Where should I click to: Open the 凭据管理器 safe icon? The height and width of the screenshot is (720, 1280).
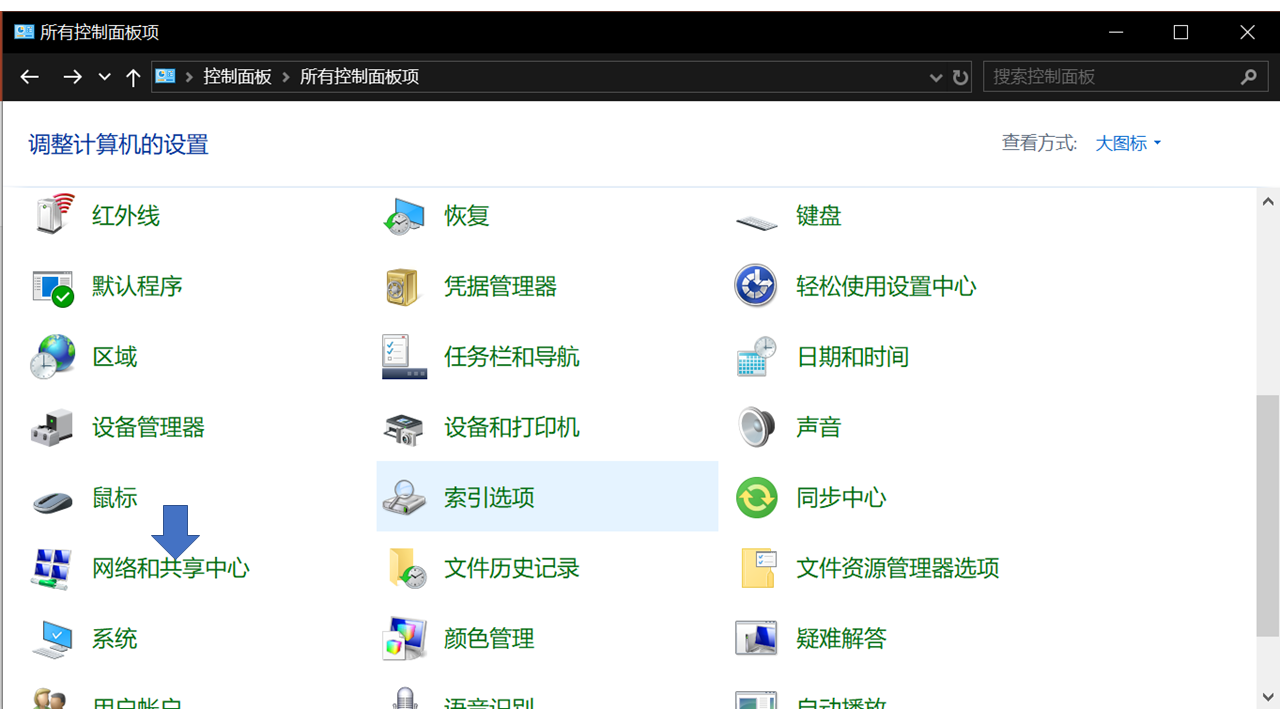tap(404, 287)
